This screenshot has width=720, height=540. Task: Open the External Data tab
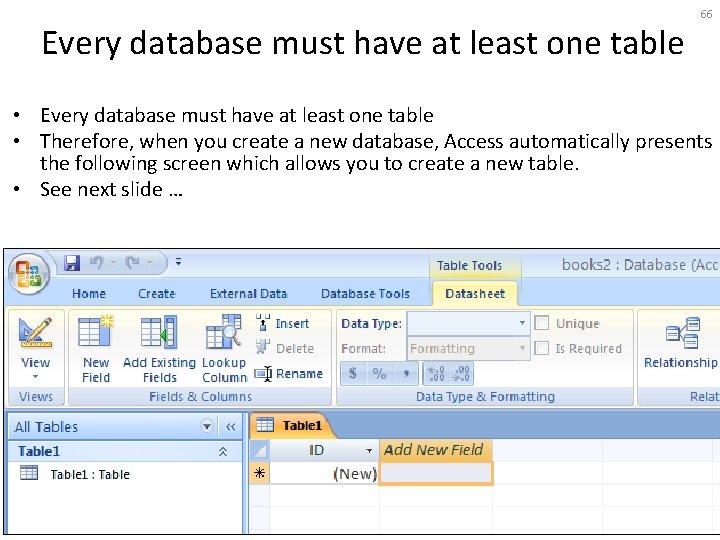click(248, 294)
